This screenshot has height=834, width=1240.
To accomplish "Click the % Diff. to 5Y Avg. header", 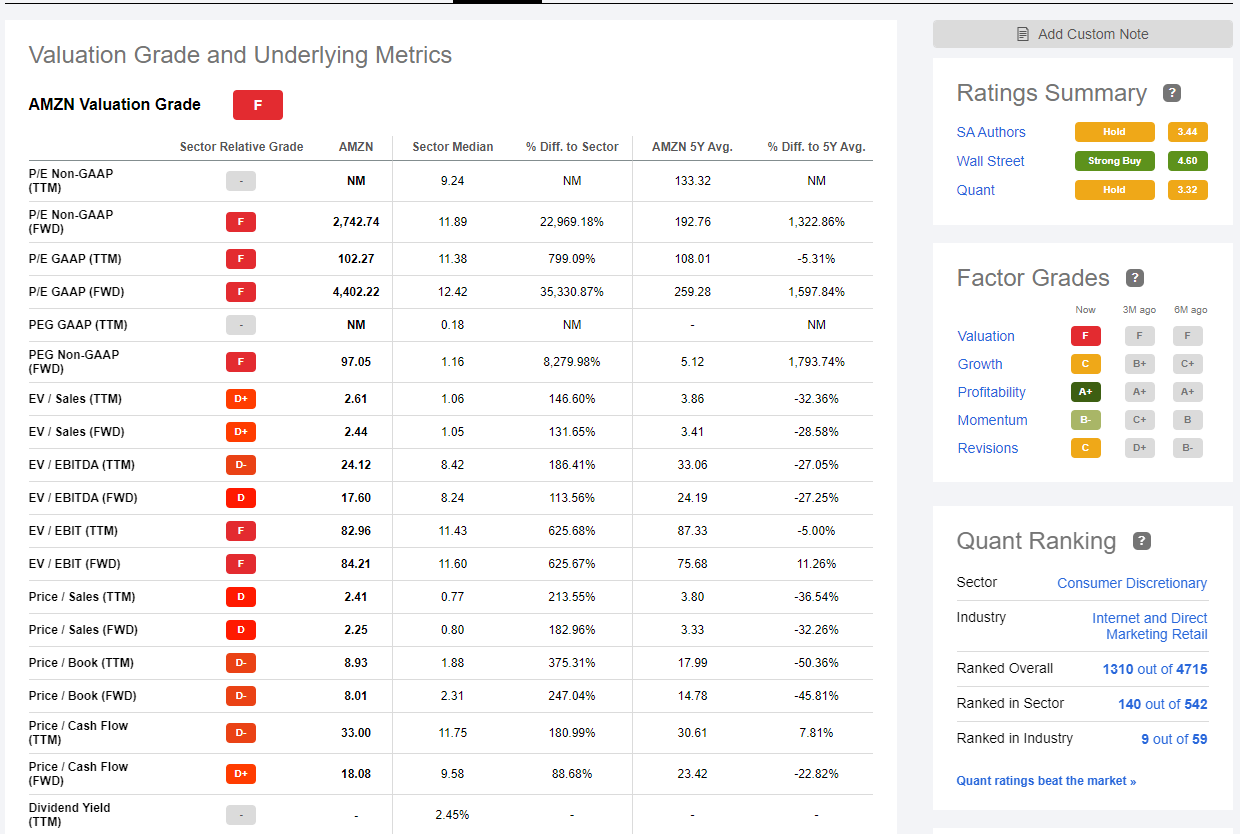I will (816, 147).
